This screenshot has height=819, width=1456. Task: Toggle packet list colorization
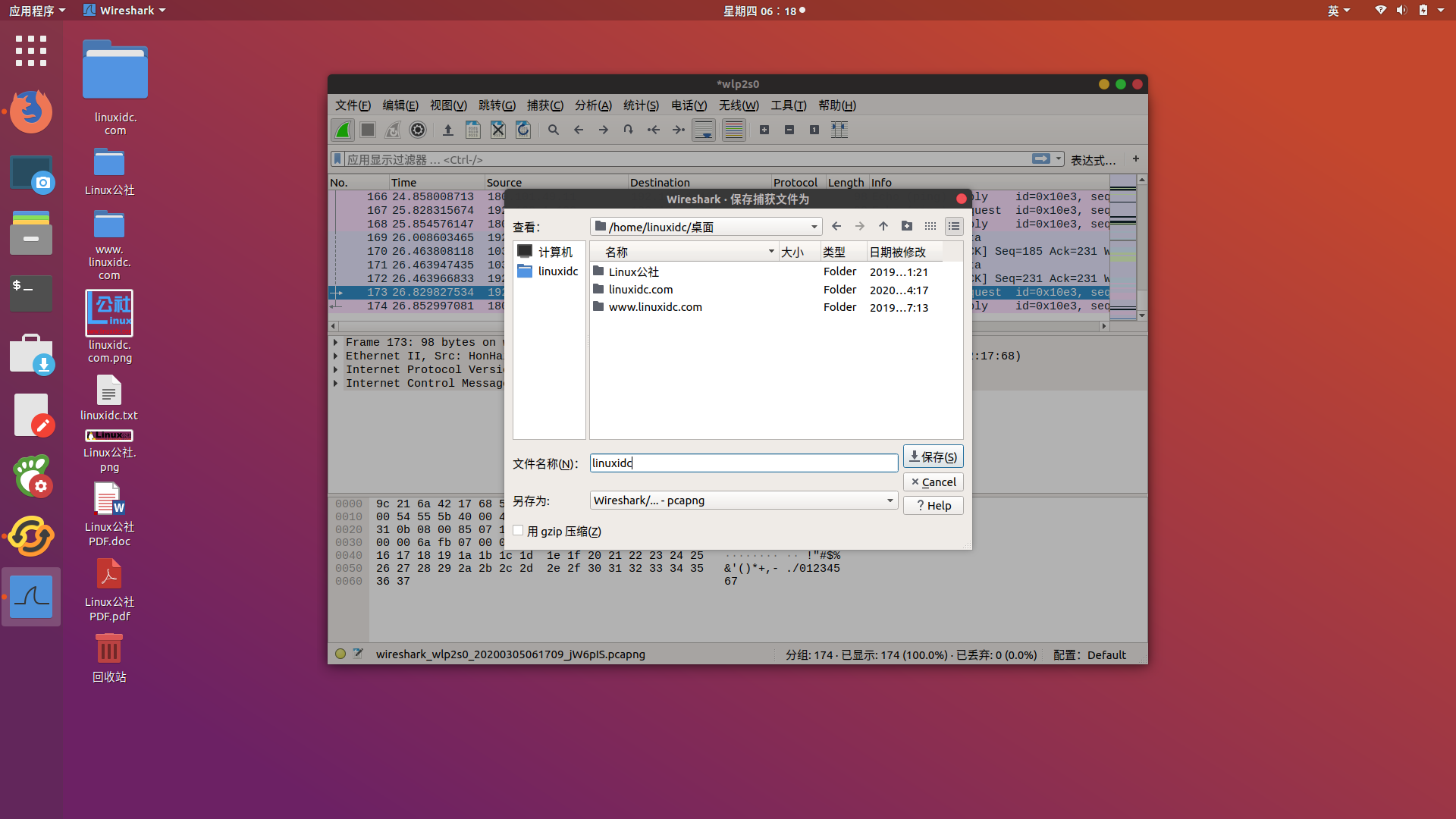pos(733,129)
